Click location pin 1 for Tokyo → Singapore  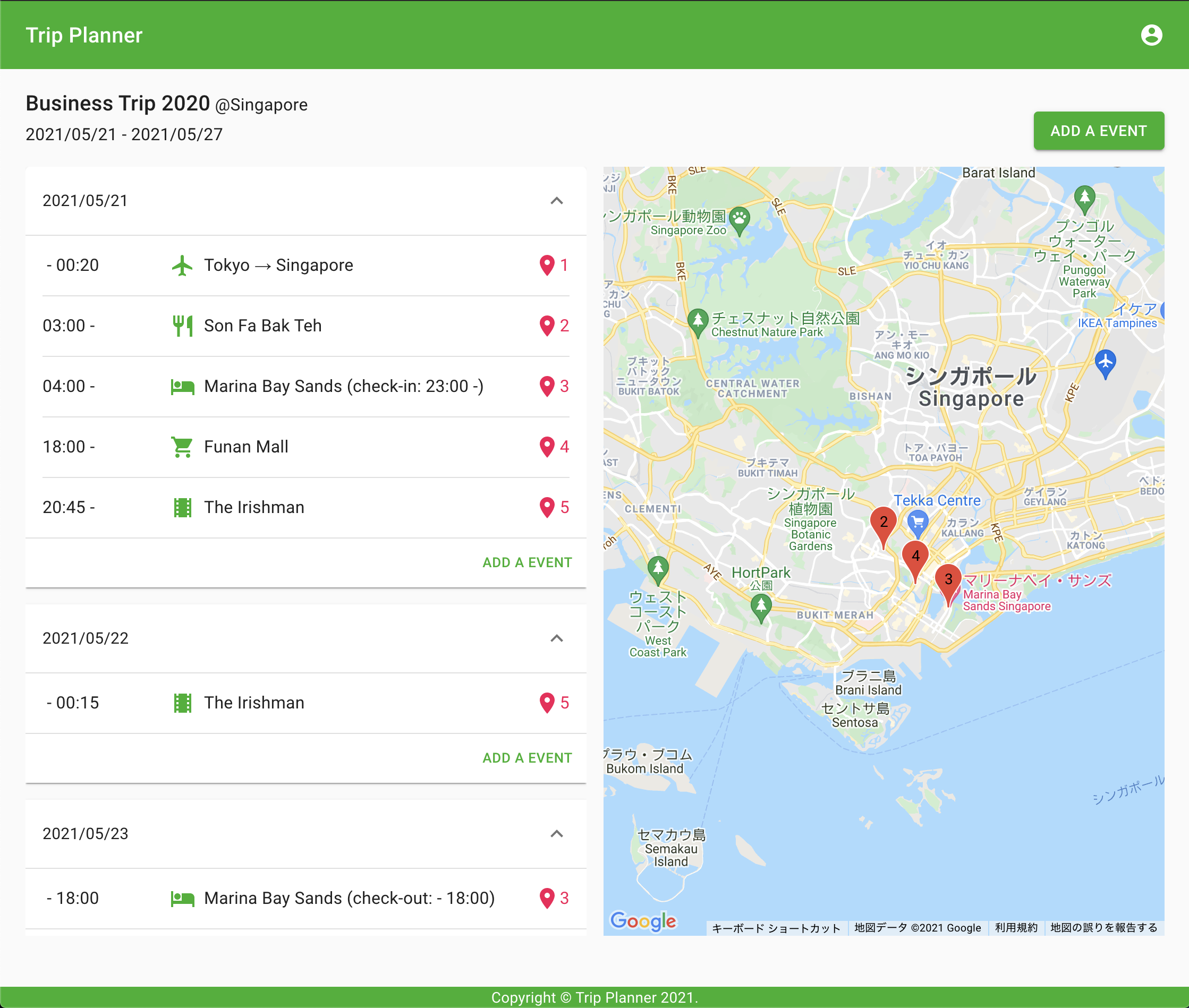click(547, 265)
